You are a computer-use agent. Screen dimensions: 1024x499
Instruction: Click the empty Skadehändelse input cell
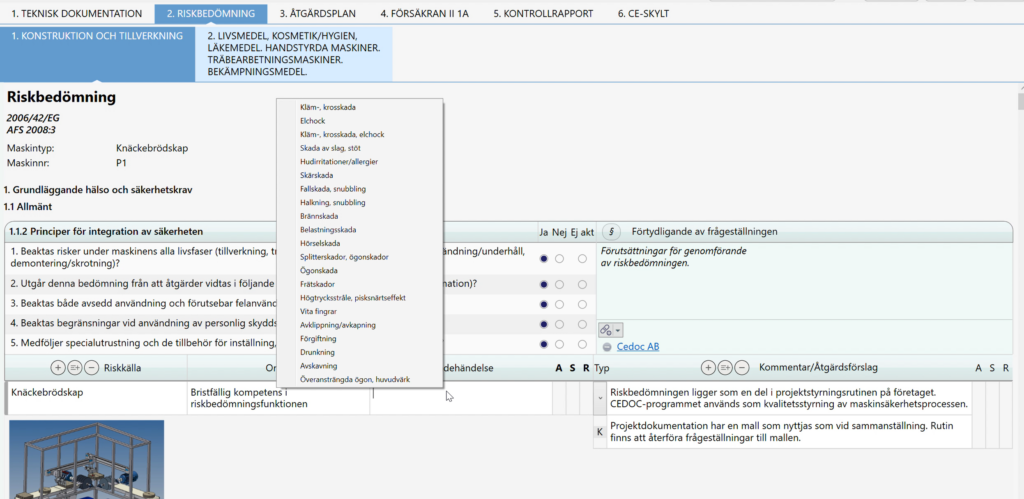click(461, 398)
